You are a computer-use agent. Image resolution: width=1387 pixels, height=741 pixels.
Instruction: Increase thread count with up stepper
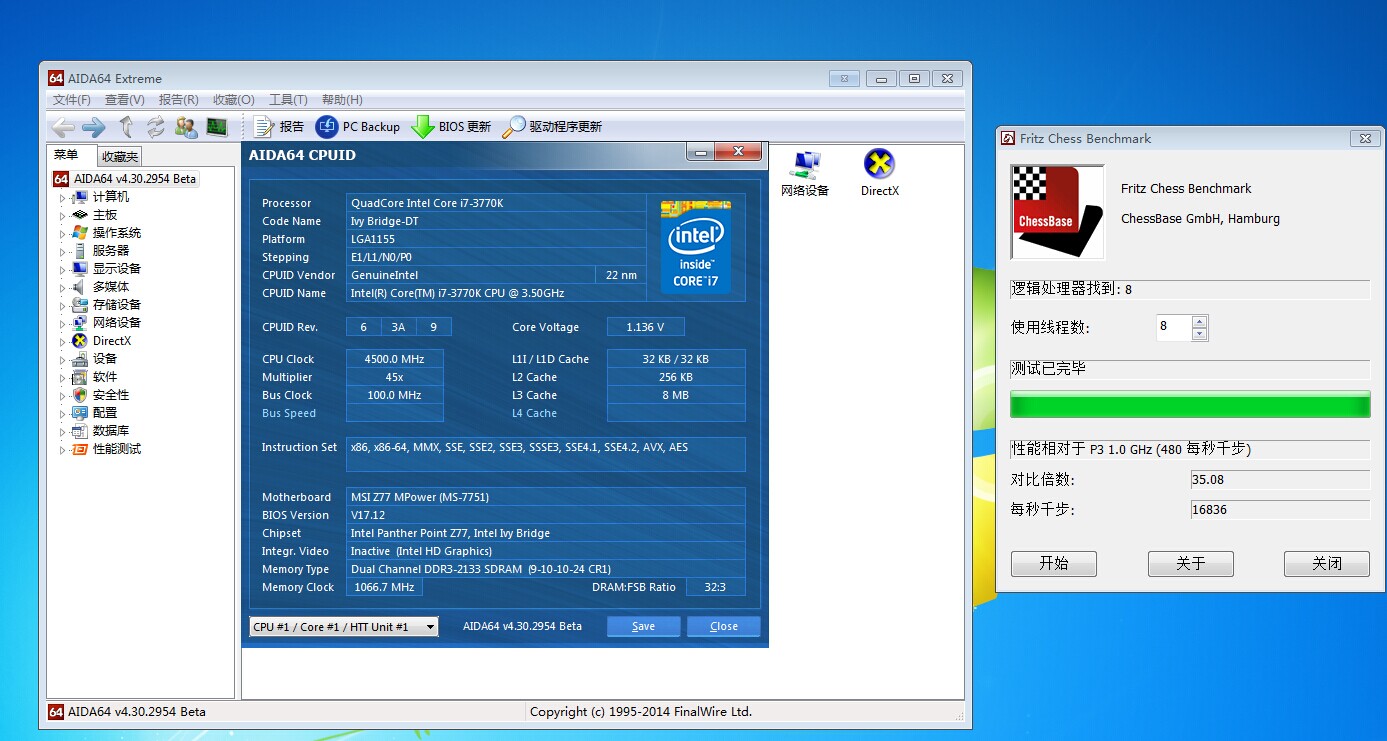(x=1200, y=322)
